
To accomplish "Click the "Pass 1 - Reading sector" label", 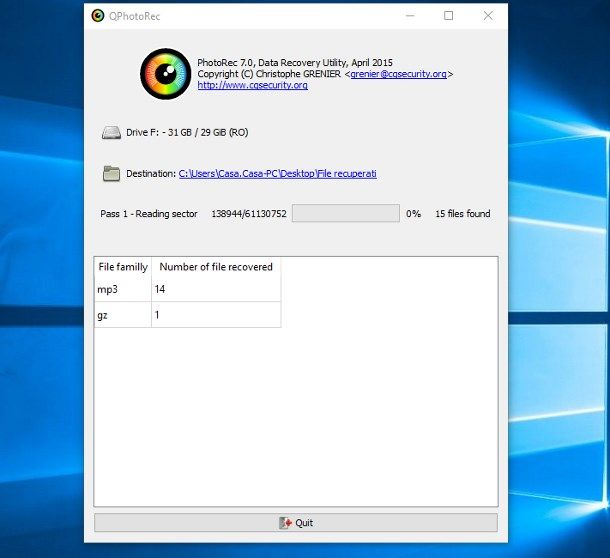I will coord(149,214).
